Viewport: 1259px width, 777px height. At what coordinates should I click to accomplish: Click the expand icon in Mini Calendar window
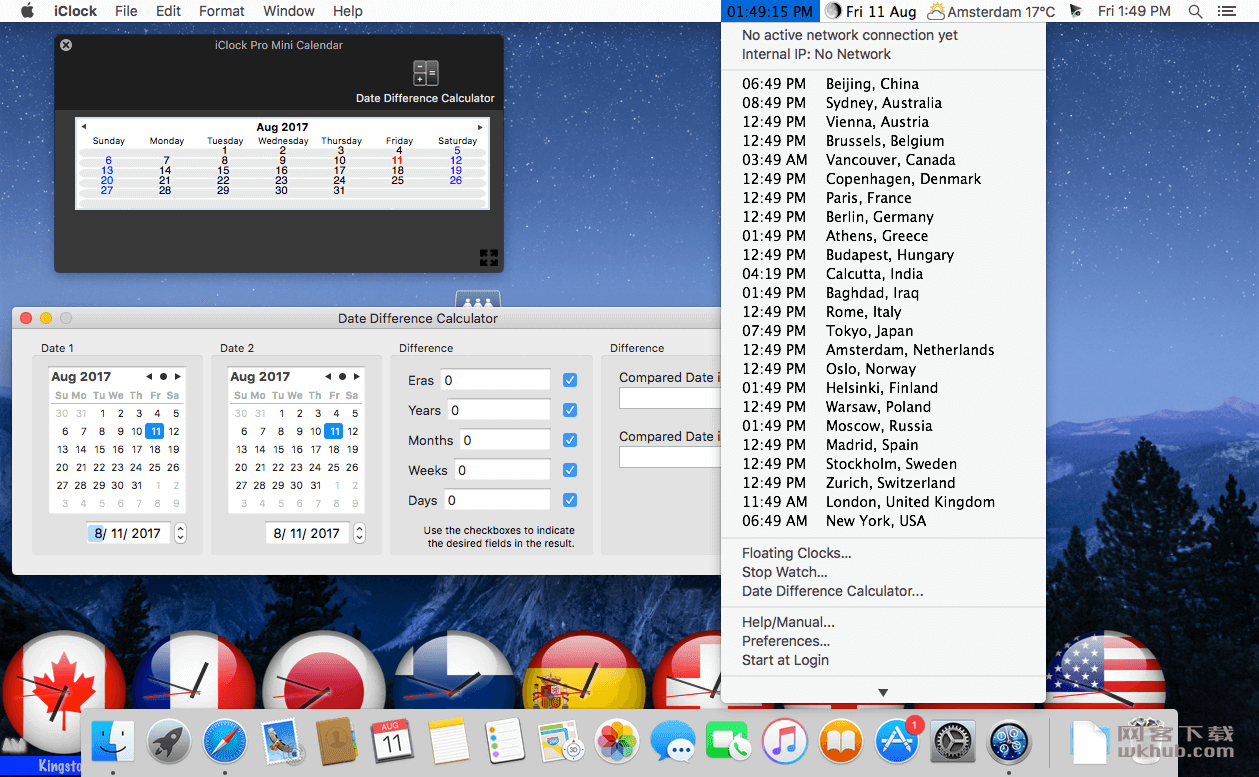pos(488,258)
